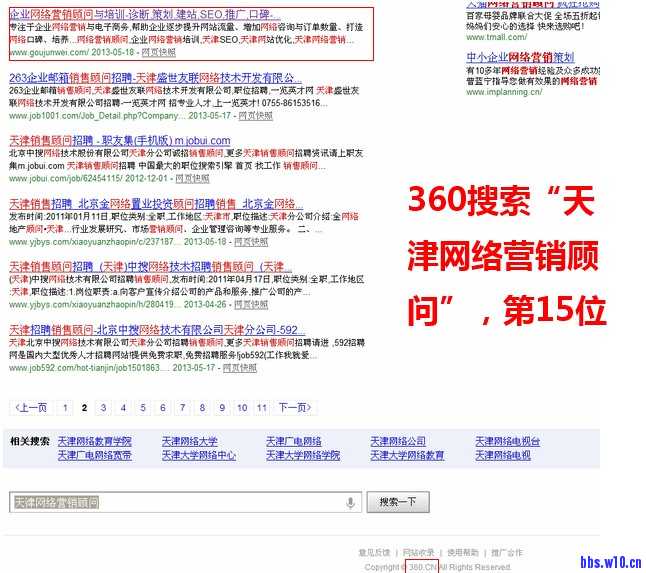The image size is (646, 573).
Task: Click the 意见反馈 footer link
Action: tap(374, 552)
